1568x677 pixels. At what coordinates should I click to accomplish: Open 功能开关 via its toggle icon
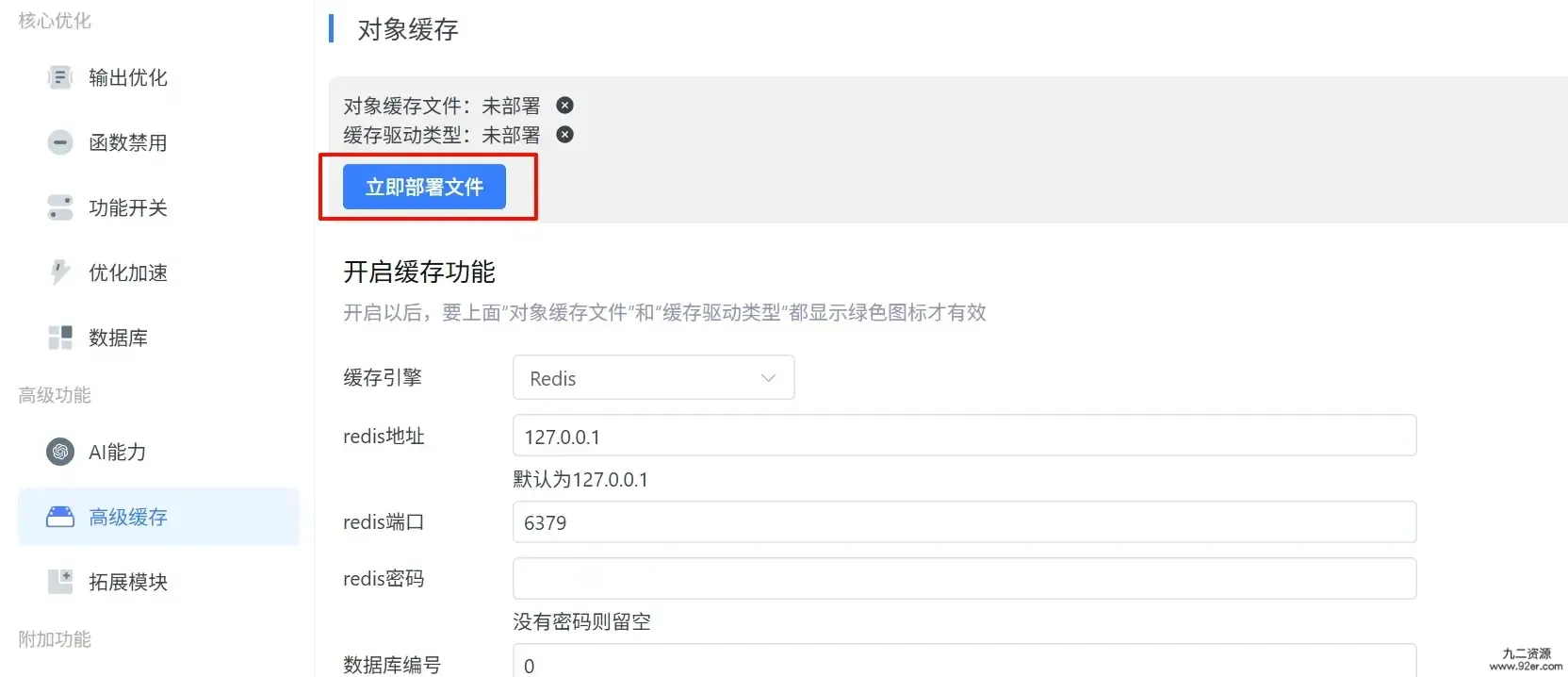click(60, 207)
